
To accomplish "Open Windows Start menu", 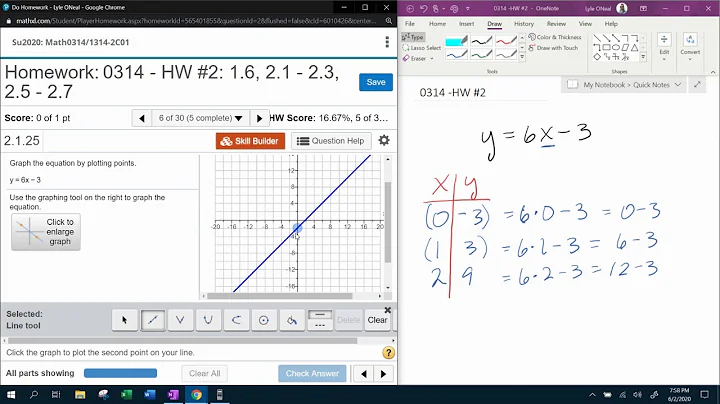I will coord(11,395).
